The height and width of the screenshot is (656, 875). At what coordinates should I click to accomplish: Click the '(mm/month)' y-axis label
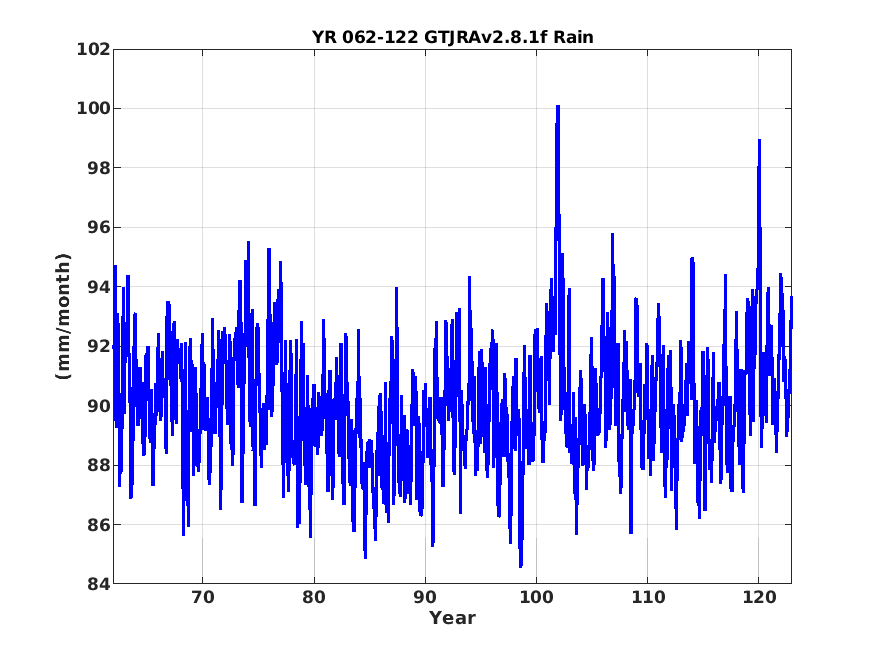[x=64, y=316]
